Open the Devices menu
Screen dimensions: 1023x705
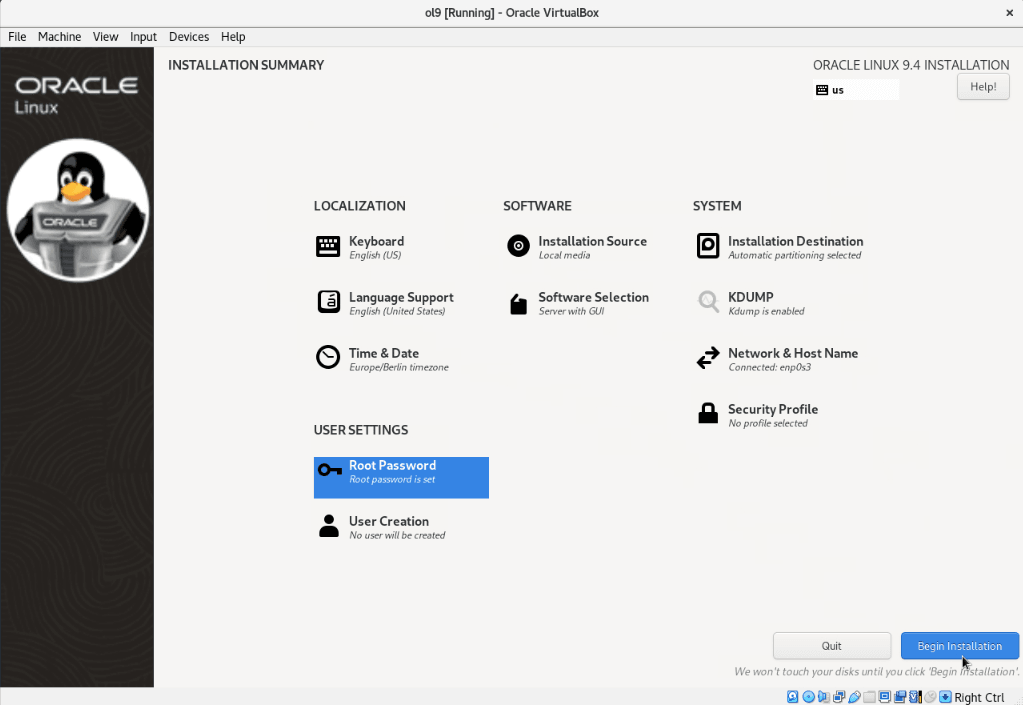(x=189, y=37)
